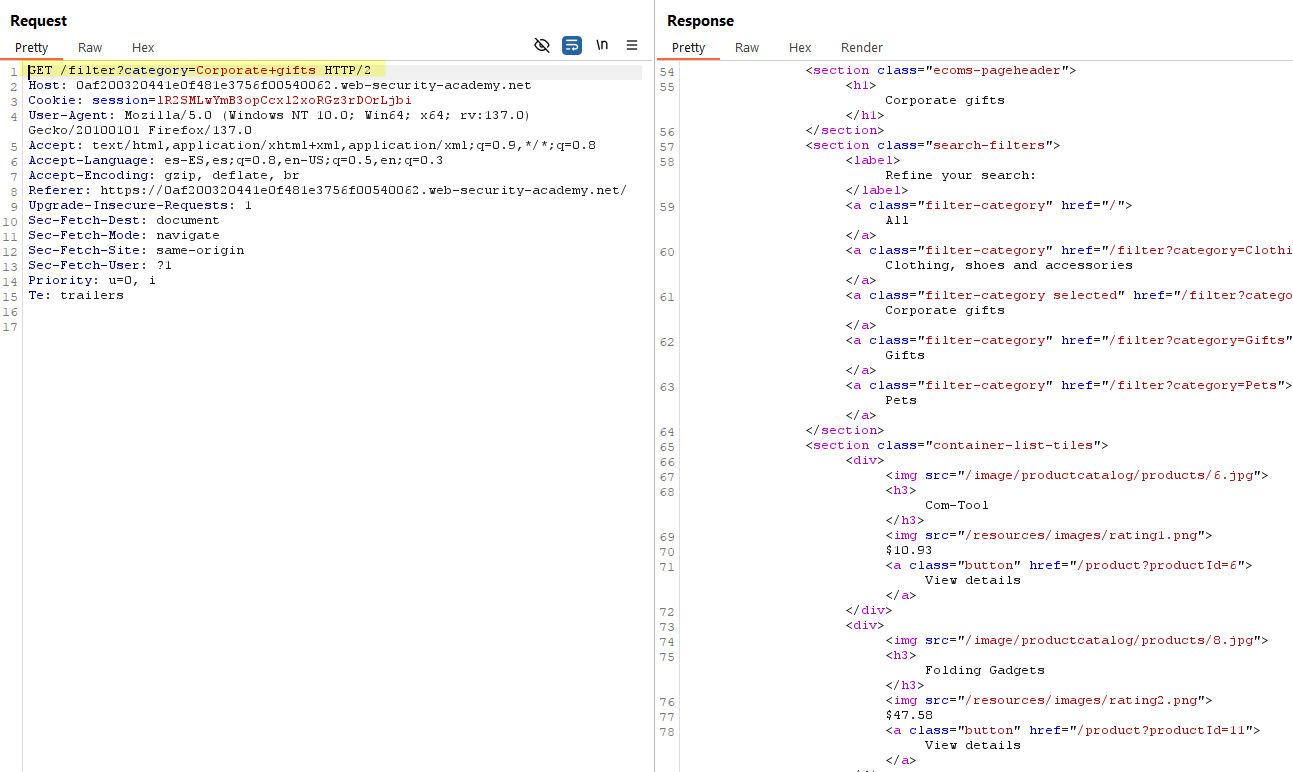Click the products/6.jpg image tag
The width and height of the screenshot is (1293, 772).
pos(1077,476)
